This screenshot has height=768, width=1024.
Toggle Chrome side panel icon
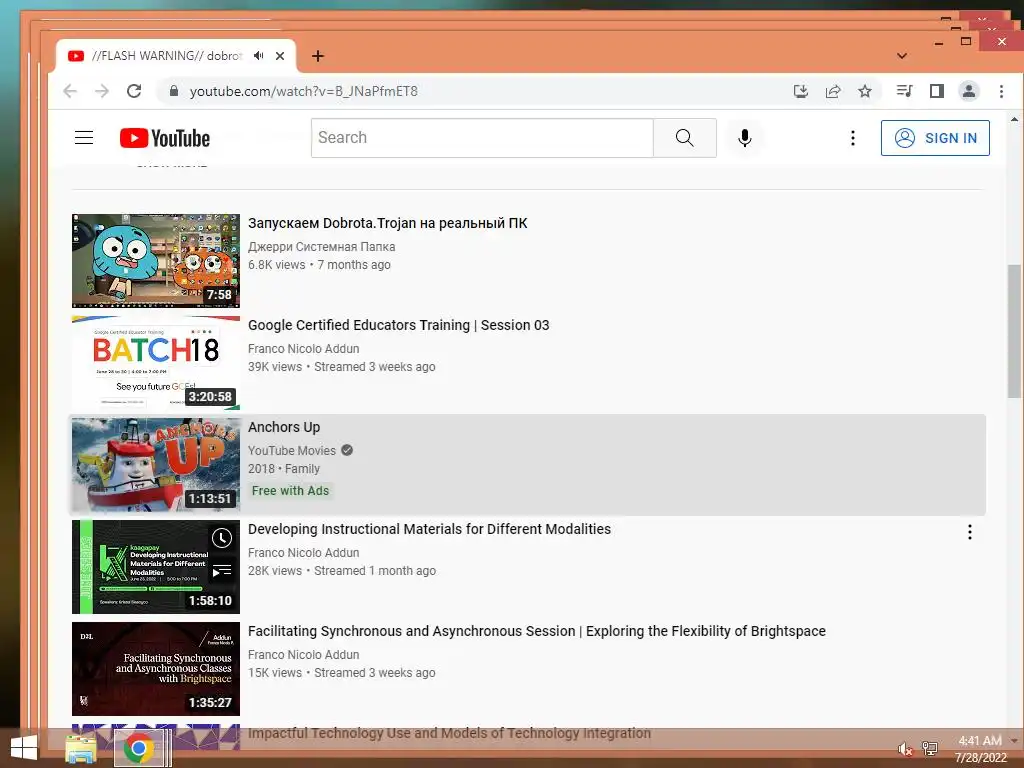(x=936, y=91)
